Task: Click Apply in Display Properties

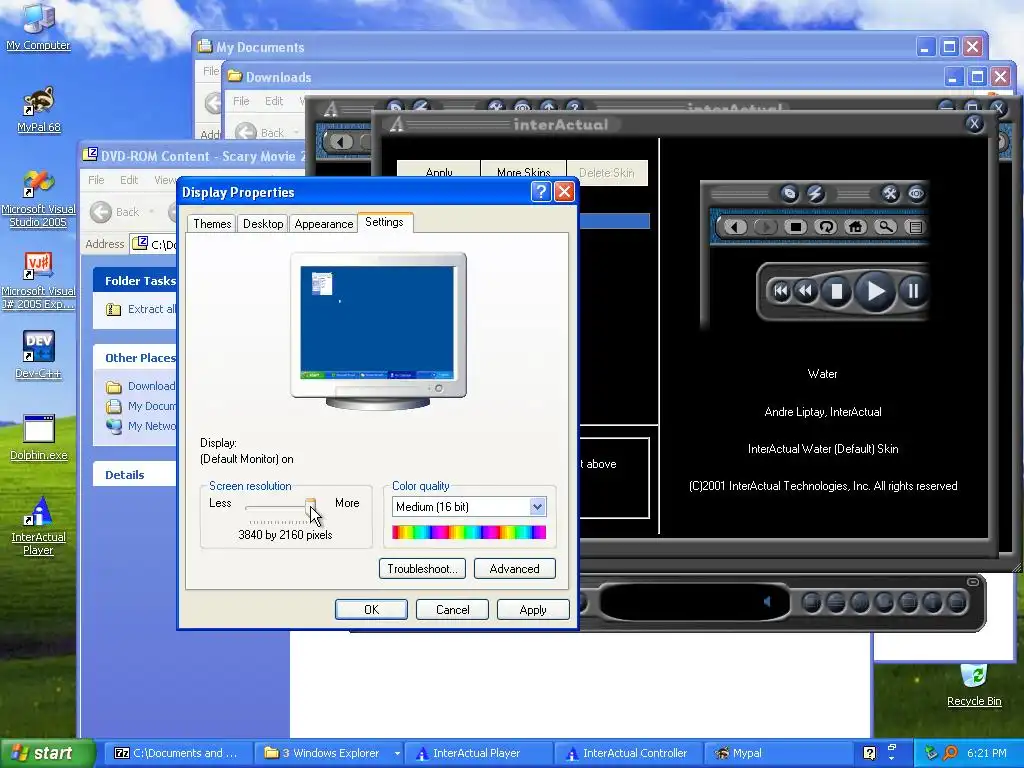Action: (533, 609)
